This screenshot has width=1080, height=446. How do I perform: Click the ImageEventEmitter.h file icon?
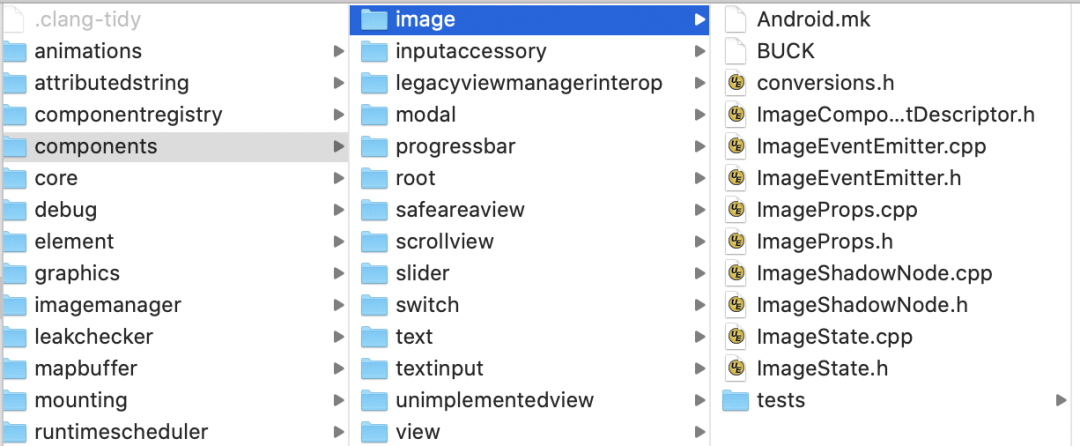click(x=736, y=178)
